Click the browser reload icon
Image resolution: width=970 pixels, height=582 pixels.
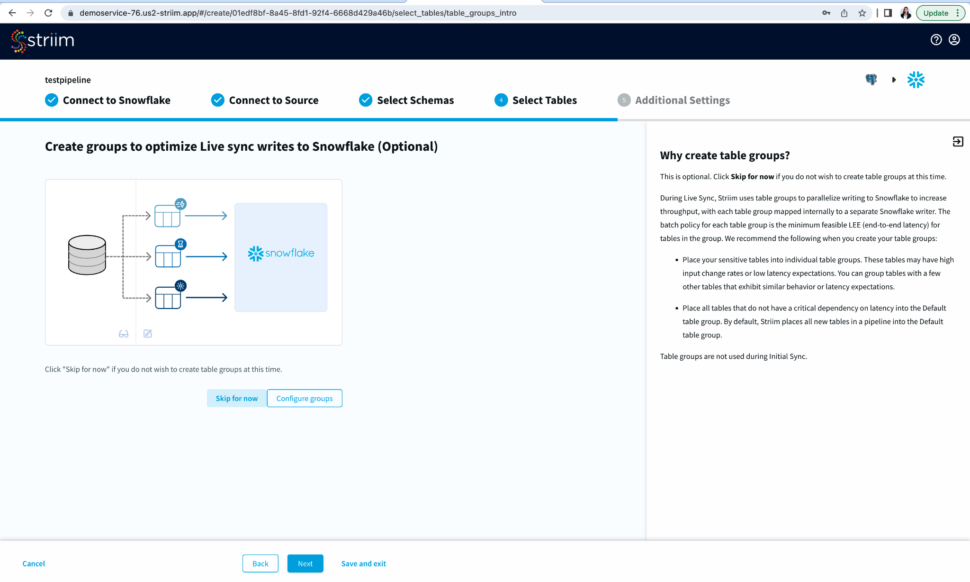[x=49, y=13]
